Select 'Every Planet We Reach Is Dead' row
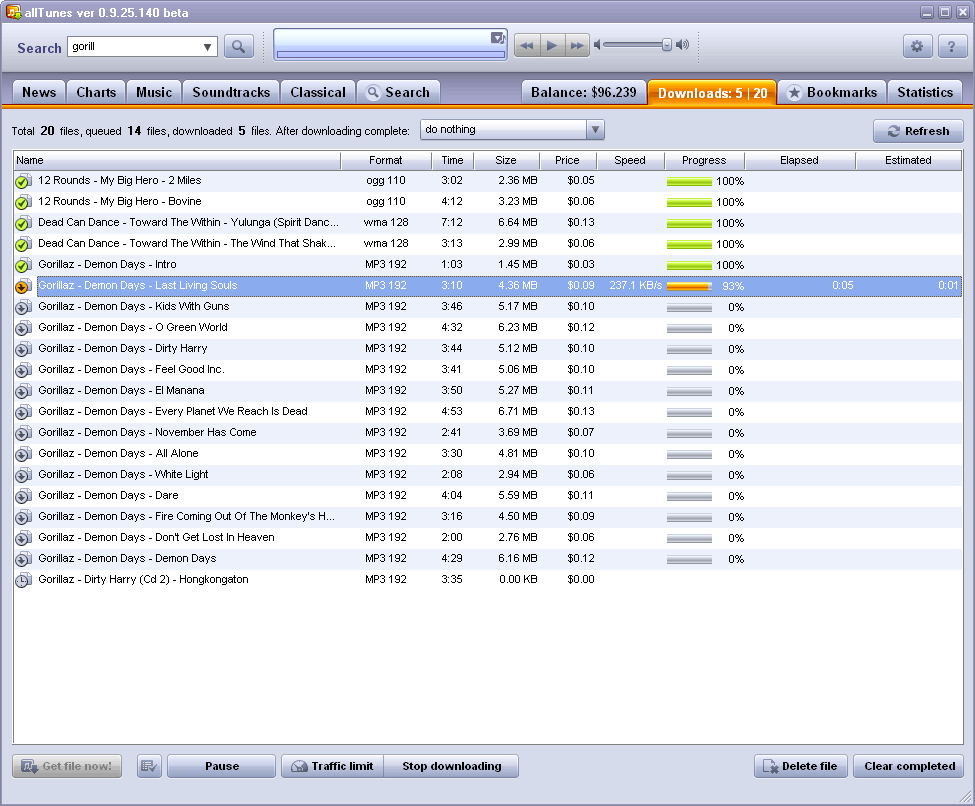This screenshot has width=975, height=806. click(x=488, y=412)
